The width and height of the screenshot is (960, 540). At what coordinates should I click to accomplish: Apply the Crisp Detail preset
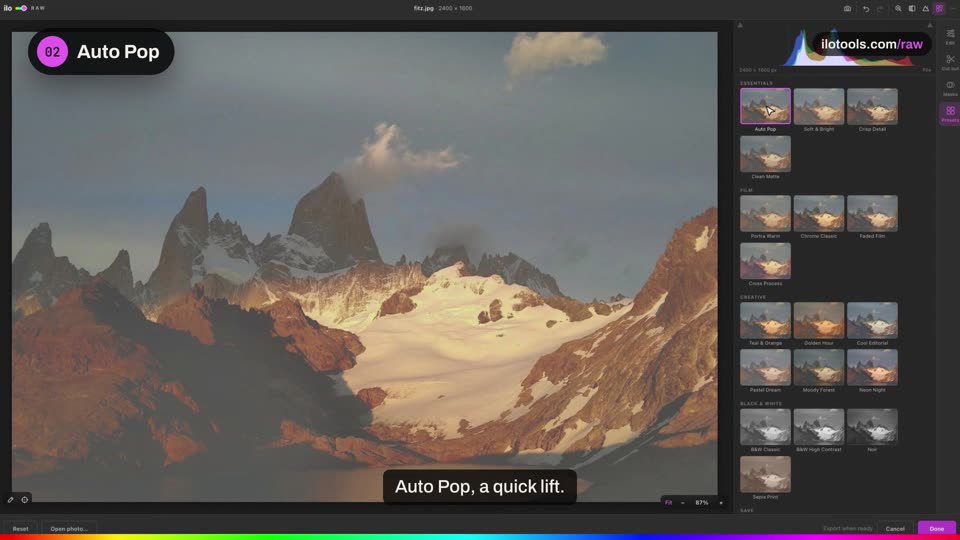872,106
